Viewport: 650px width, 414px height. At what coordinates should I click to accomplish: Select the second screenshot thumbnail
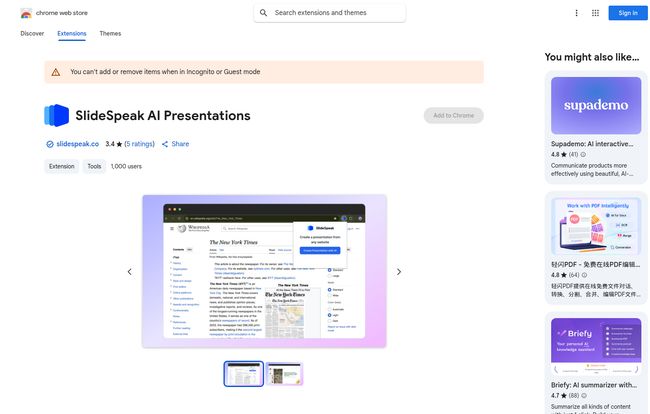(284, 374)
